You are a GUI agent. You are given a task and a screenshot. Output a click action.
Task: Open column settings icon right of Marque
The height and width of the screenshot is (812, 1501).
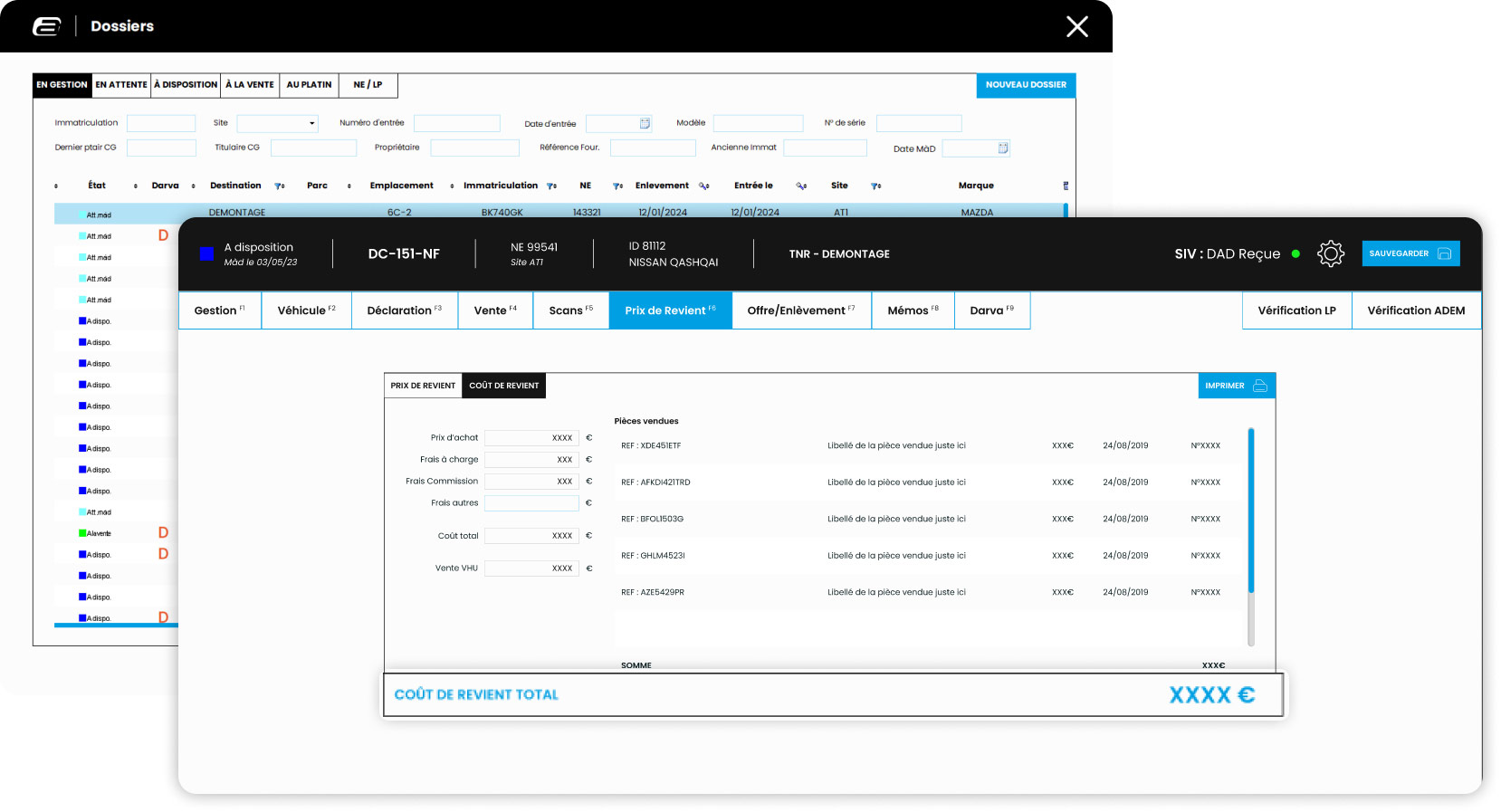(x=1066, y=186)
